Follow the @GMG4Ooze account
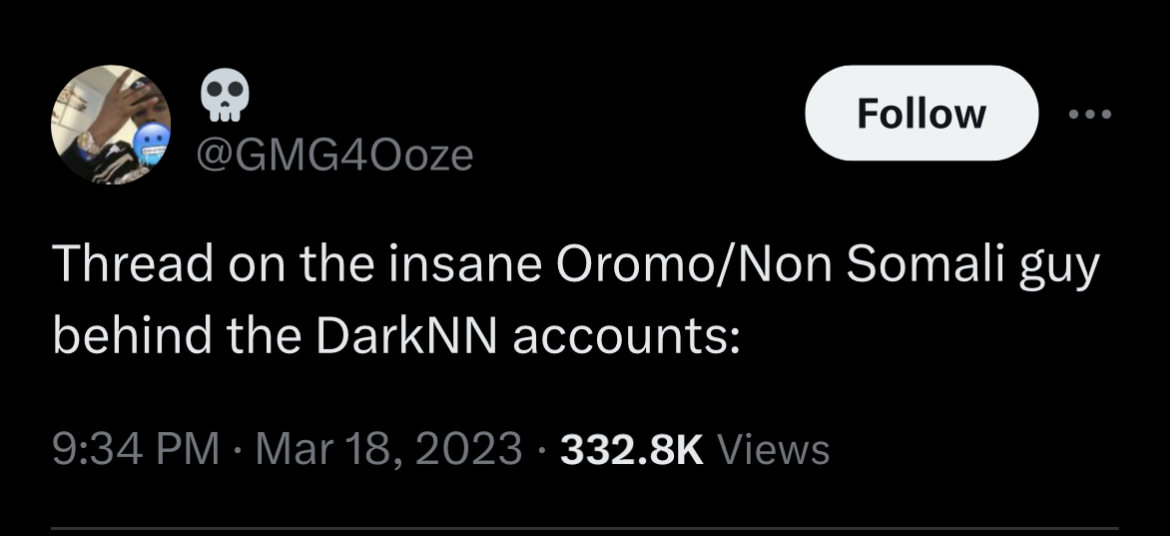The width and height of the screenshot is (1170, 536). tap(922, 113)
